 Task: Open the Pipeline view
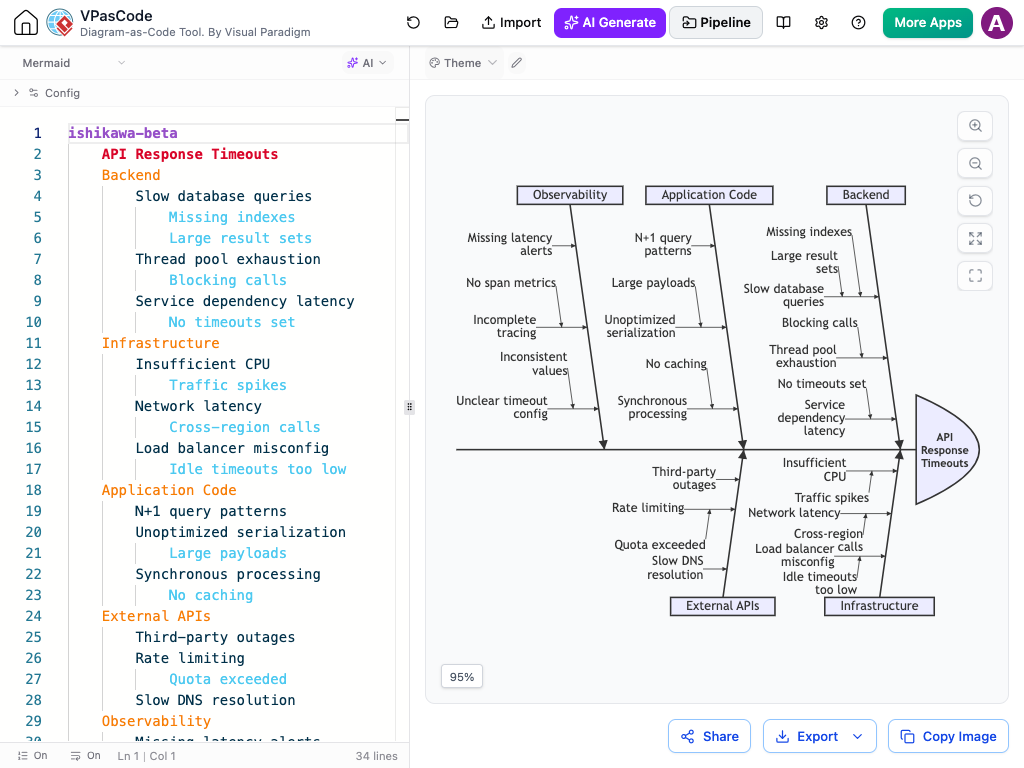click(716, 22)
